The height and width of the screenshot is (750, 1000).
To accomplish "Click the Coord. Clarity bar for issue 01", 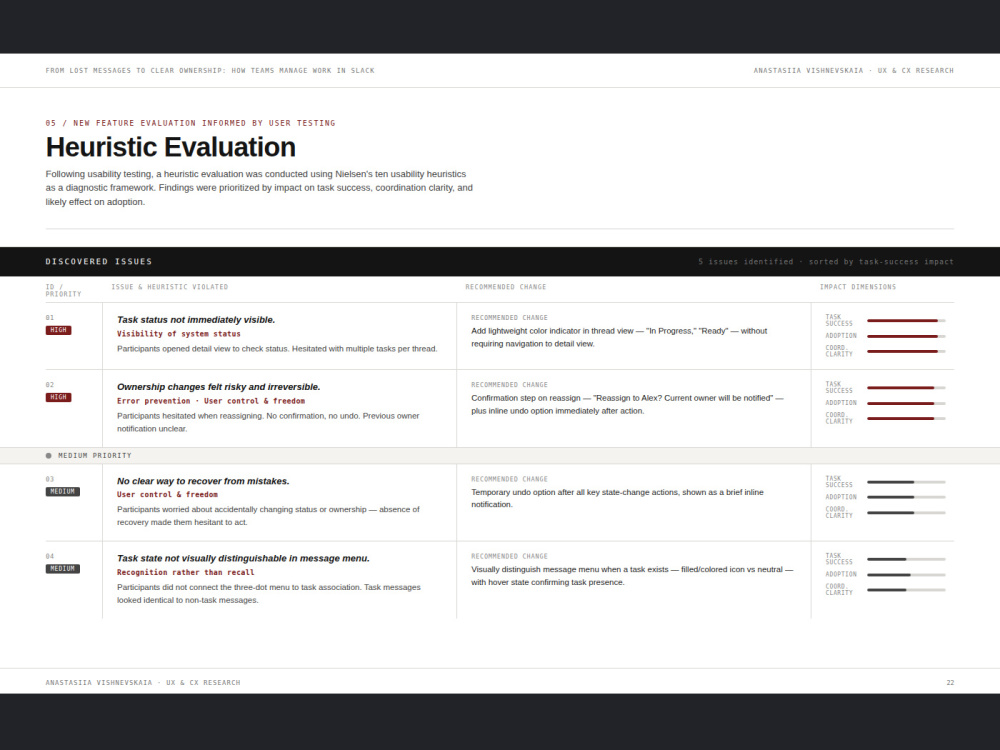I will click(906, 351).
